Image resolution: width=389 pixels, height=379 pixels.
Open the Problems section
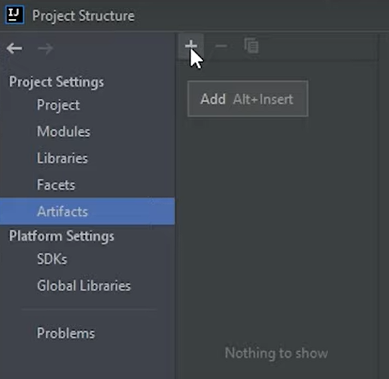pyautogui.click(x=66, y=333)
